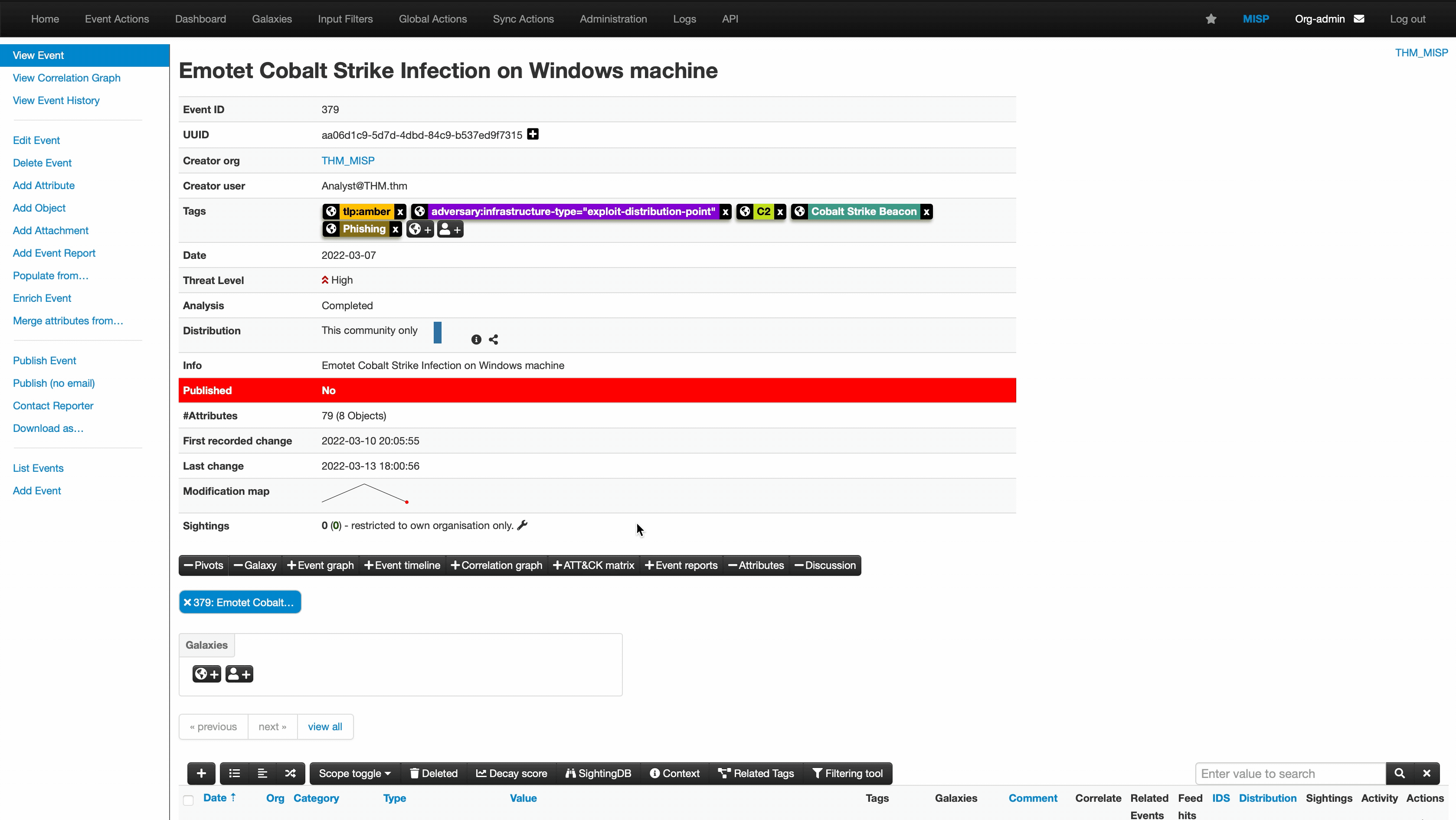Add a local tag in Tags row

click(451, 229)
